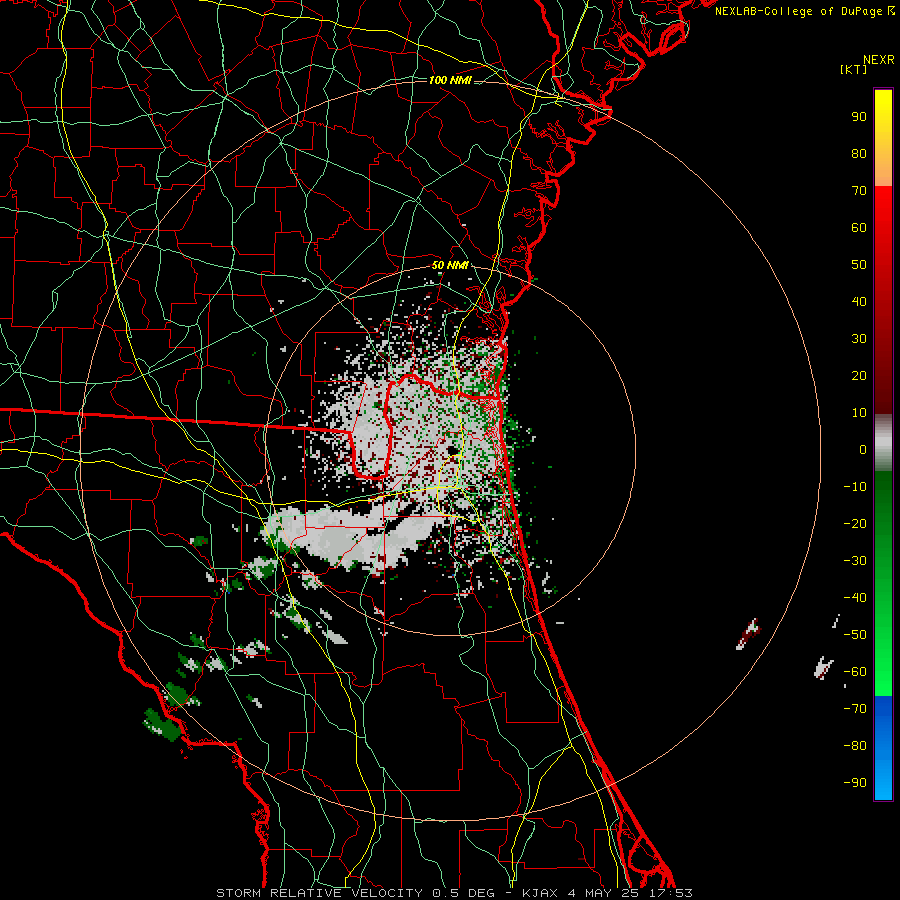Click the 40 value on the velocity scale
This screenshot has height=900, width=900.
click(859, 302)
